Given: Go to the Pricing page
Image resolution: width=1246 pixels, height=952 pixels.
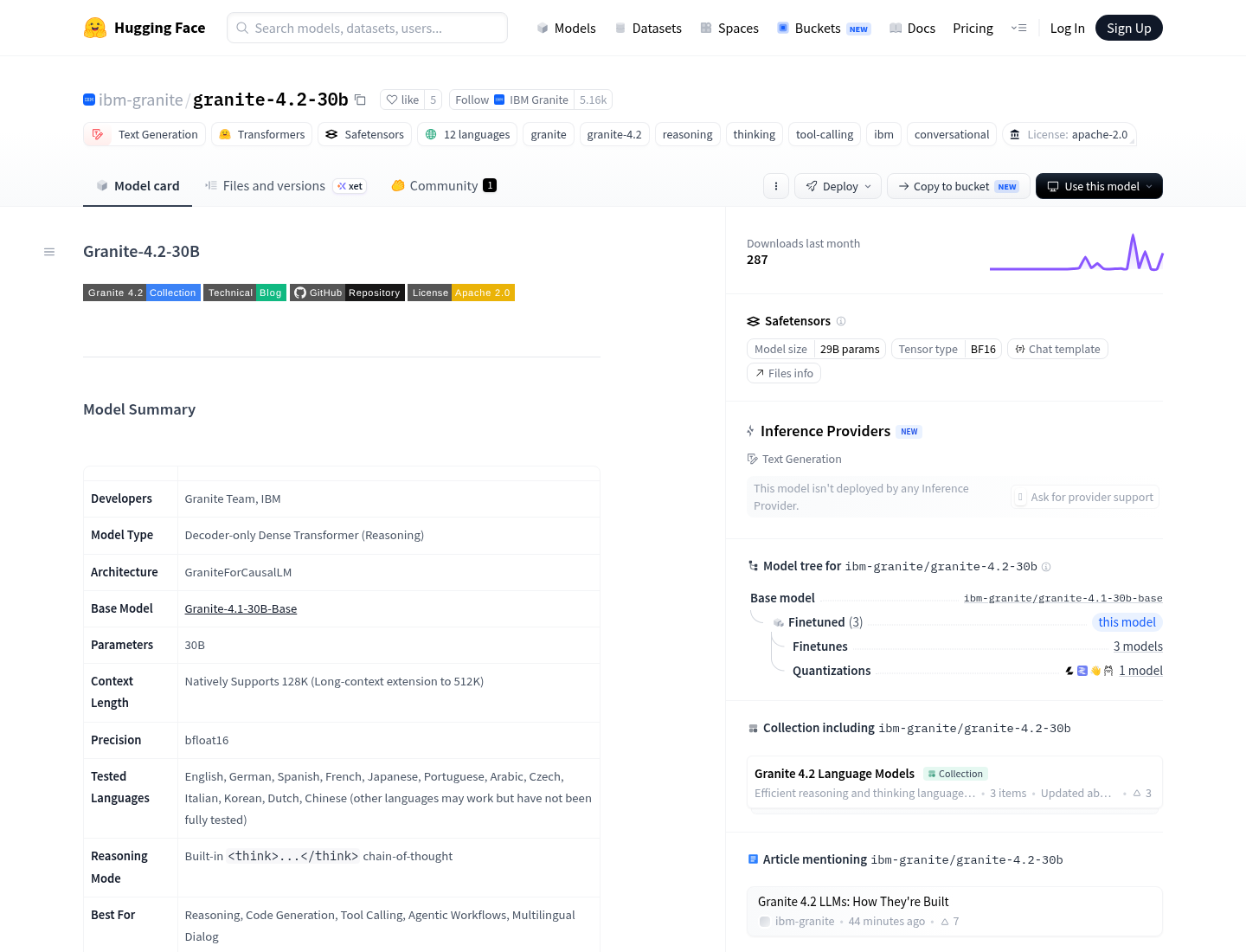Looking at the screenshot, I should pos(973,28).
